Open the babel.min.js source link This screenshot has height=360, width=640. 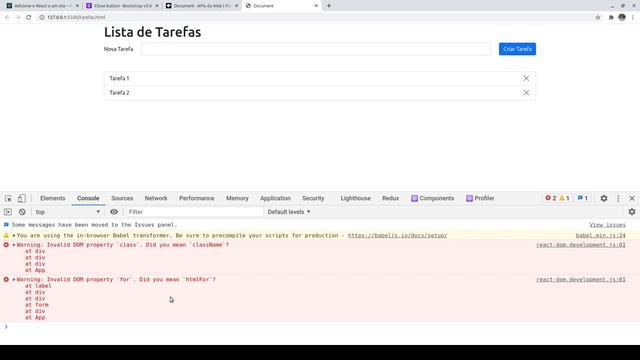coord(600,236)
